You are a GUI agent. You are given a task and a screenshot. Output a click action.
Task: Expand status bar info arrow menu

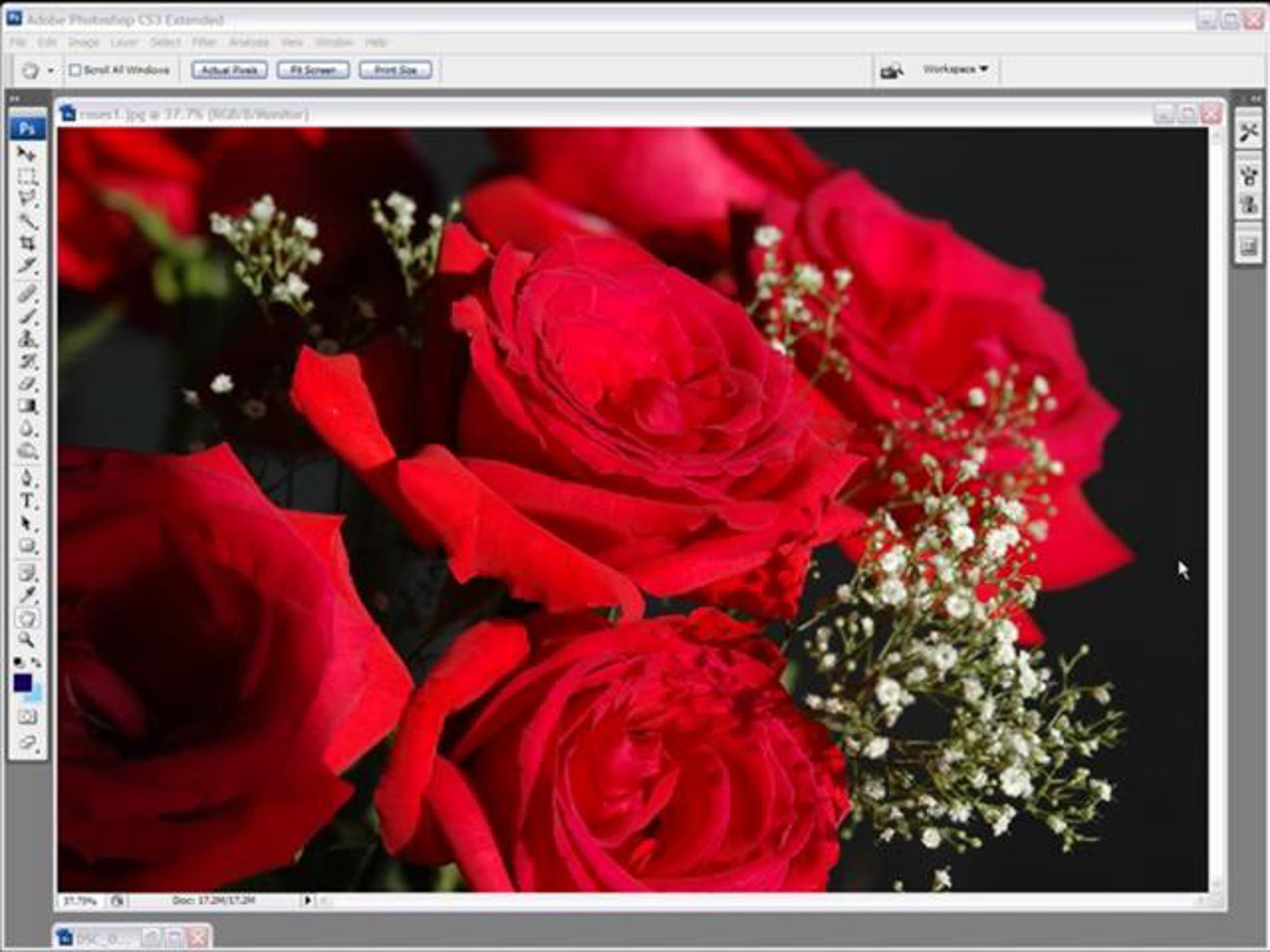[x=307, y=900]
